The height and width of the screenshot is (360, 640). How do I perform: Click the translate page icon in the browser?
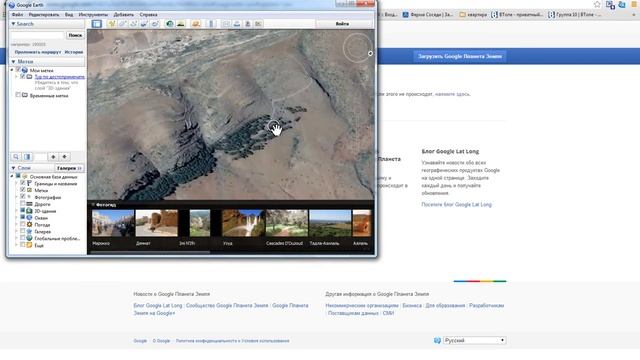[610, 5]
